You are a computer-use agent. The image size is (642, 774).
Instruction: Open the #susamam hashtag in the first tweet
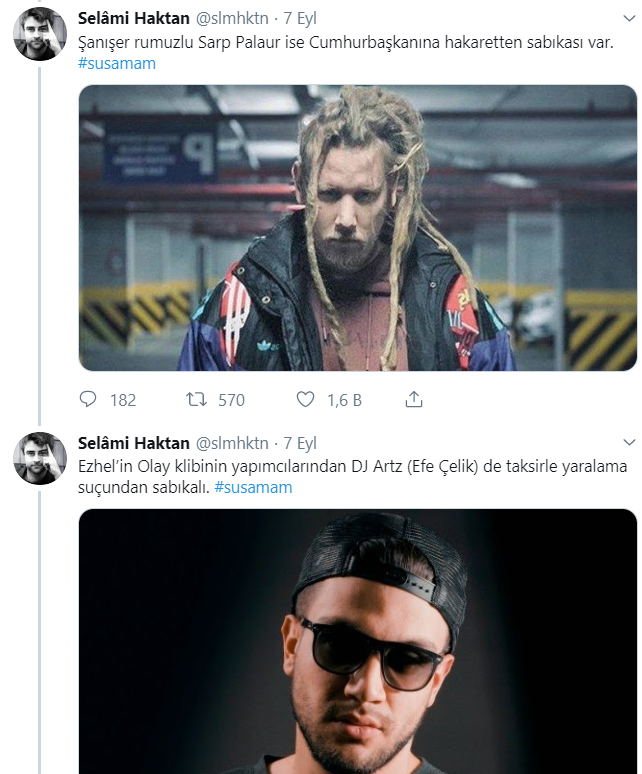[116, 64]
